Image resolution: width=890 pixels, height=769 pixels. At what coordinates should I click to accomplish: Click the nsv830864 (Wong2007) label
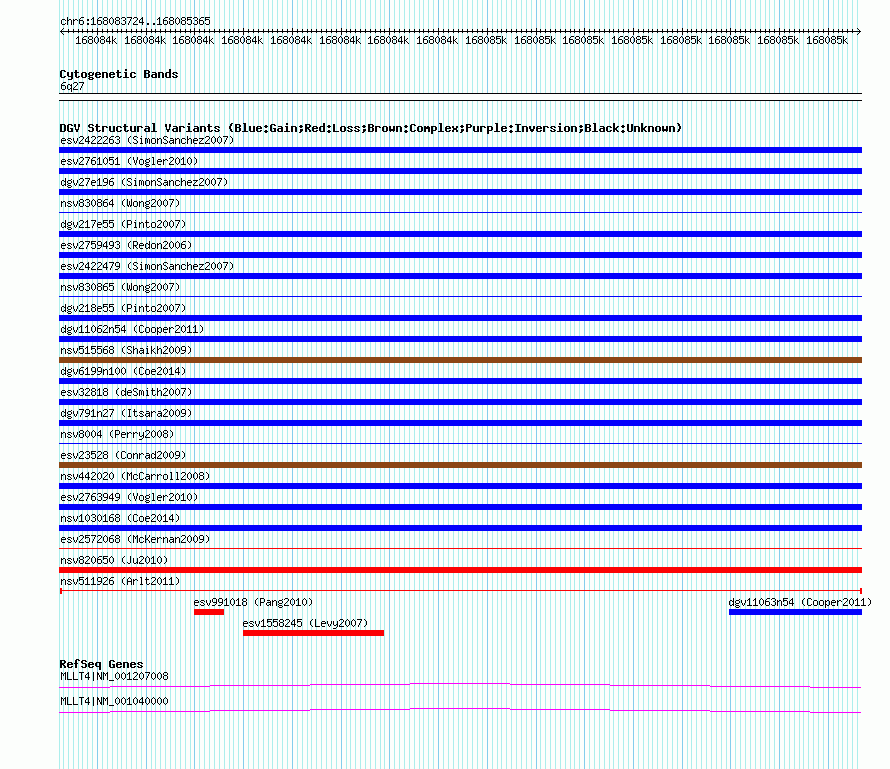[x=120, y=203]
